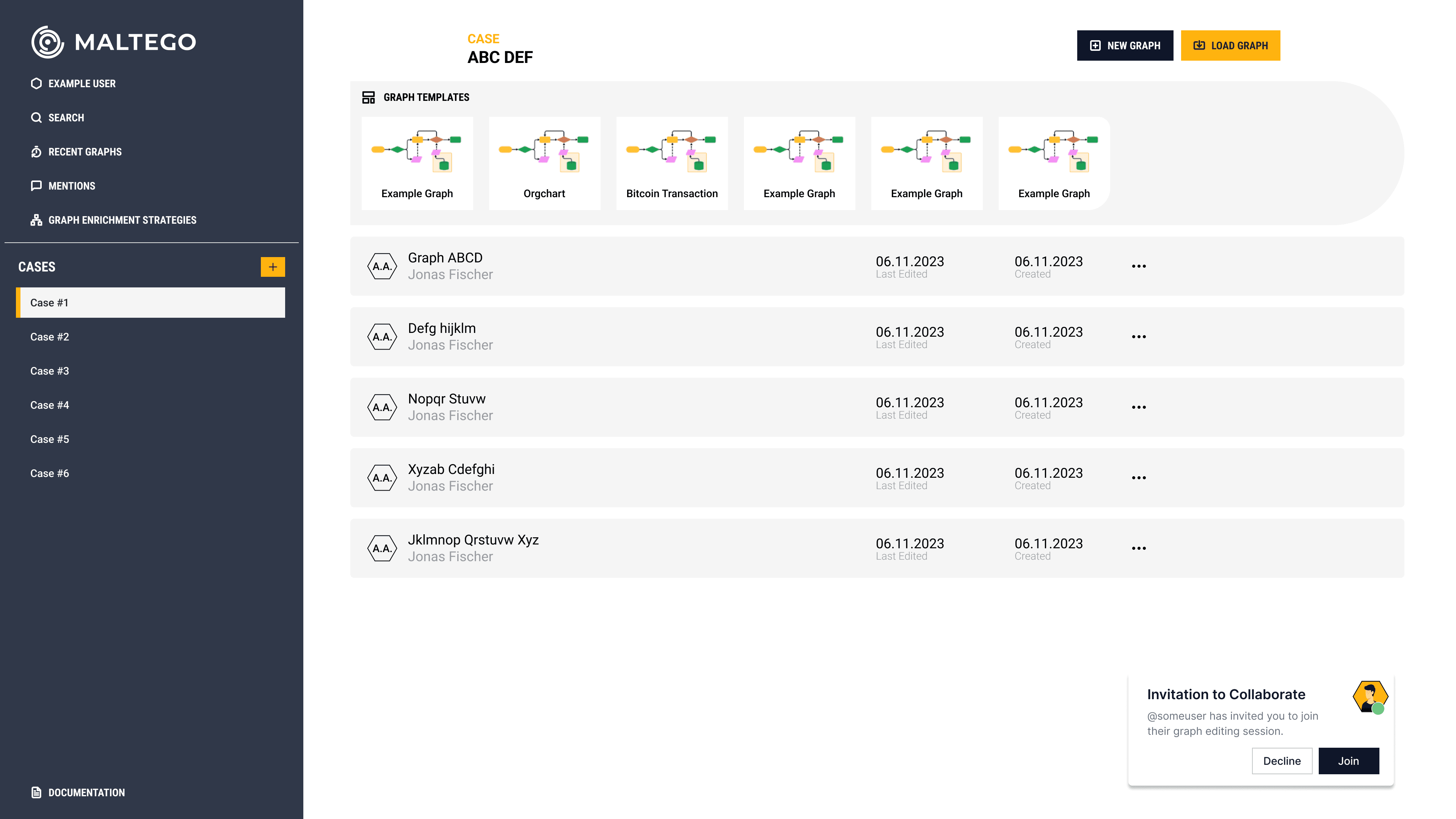The height and width of the screenshot is (819, 1456).
Task: Create a New Graph
Action: [x=1125, y=45]
